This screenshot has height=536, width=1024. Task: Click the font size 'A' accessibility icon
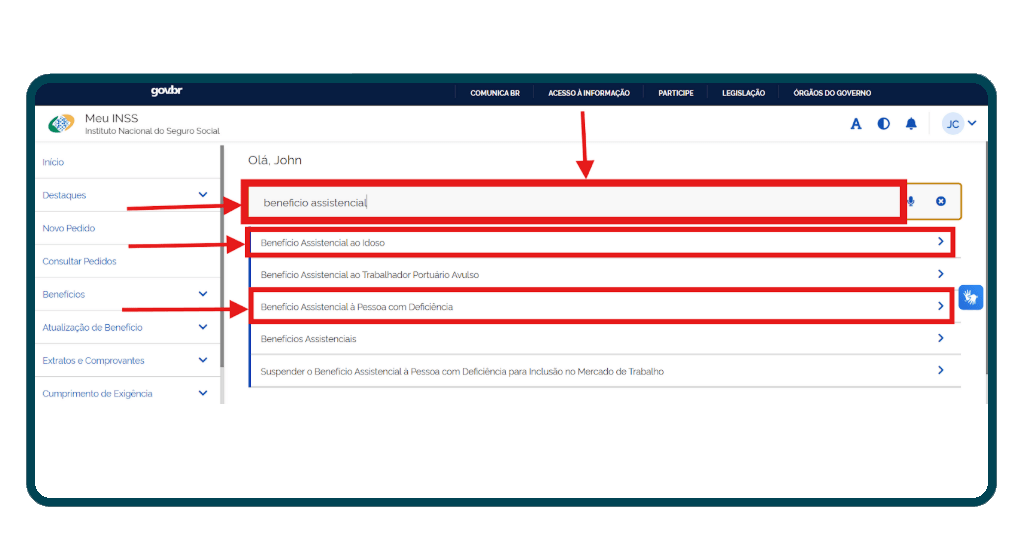(856, 124)
